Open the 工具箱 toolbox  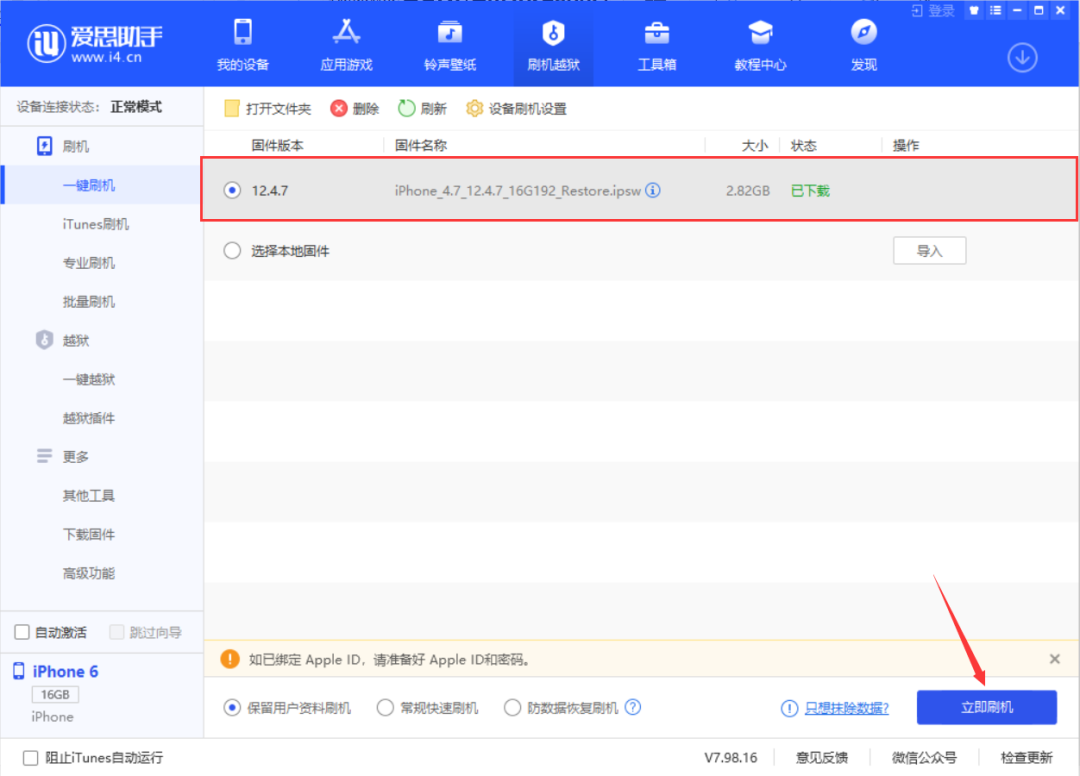point(656,45)
